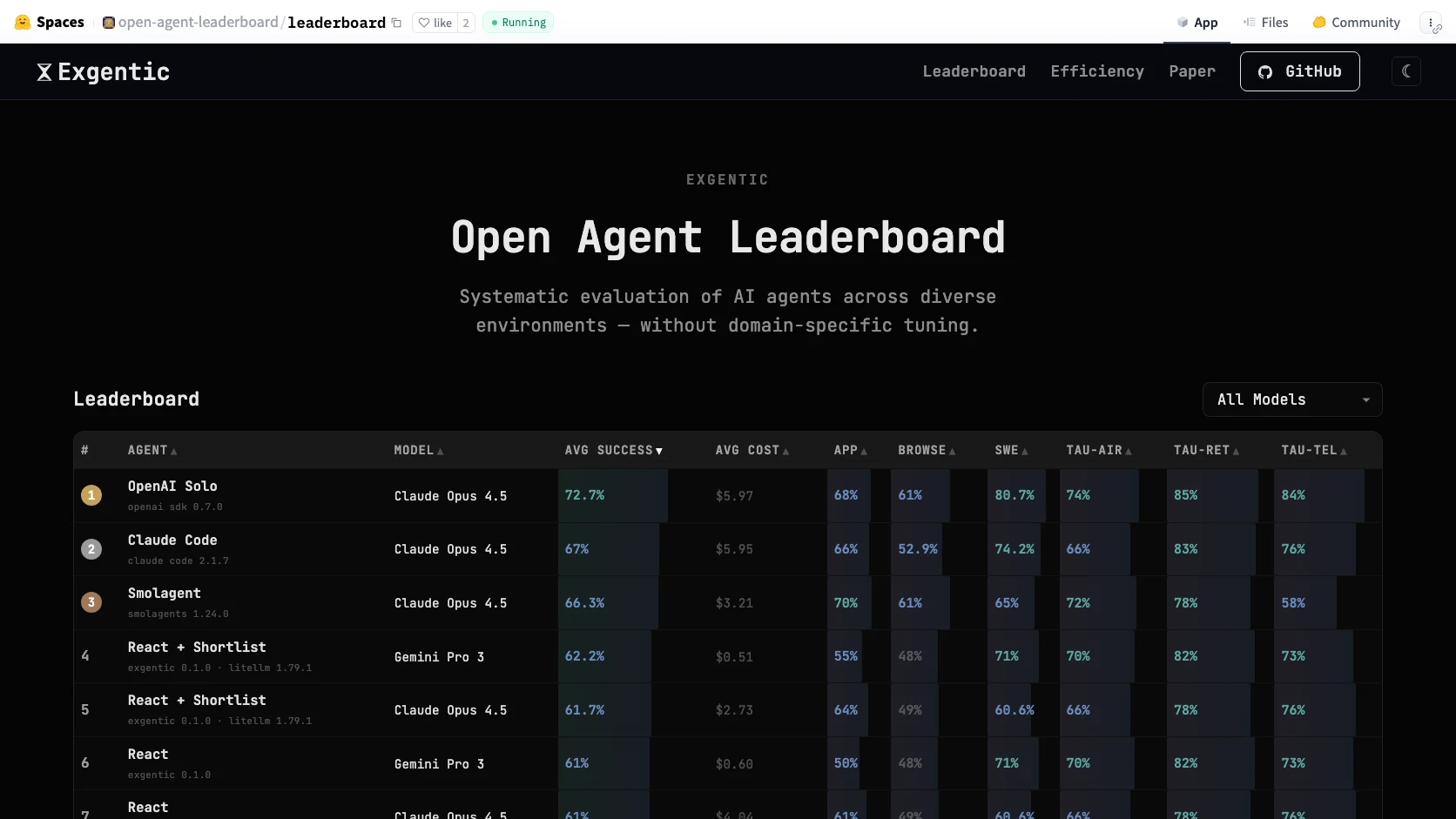Click the 85% TAU-RET score cell
Image resolution: width=1456 pixels, height=819 pixels.
tap(1185, 495)
